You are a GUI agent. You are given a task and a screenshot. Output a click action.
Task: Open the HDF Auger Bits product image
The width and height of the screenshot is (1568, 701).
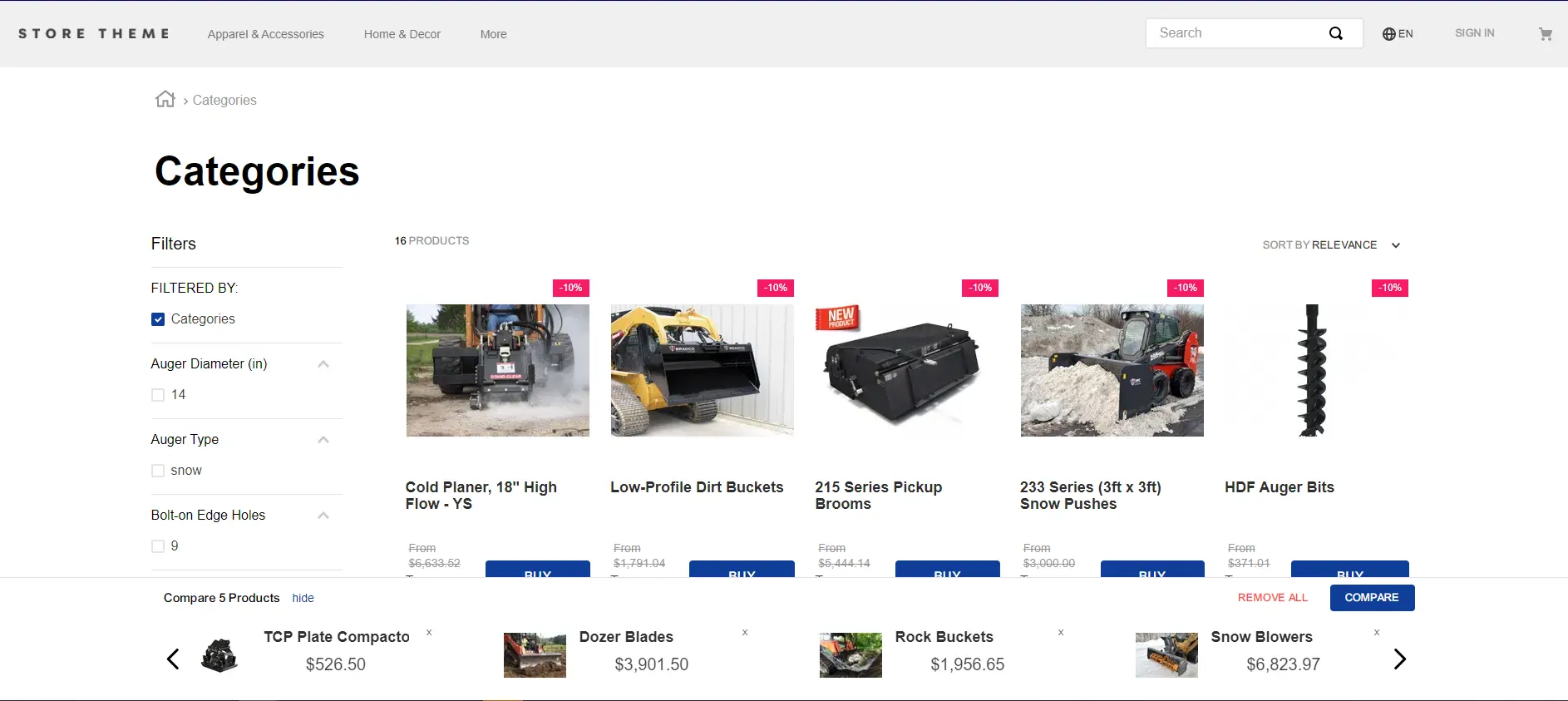[1316, 370]
